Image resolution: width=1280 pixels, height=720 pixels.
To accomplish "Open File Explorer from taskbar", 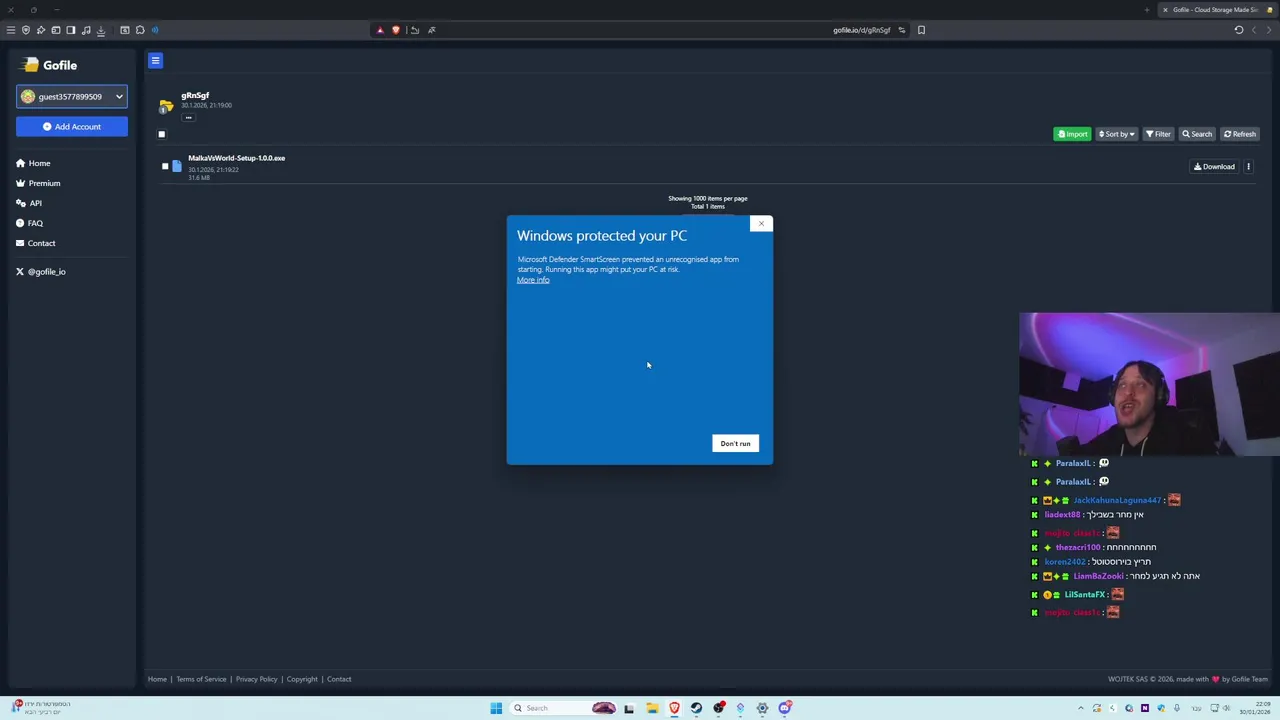I will 652,708.
